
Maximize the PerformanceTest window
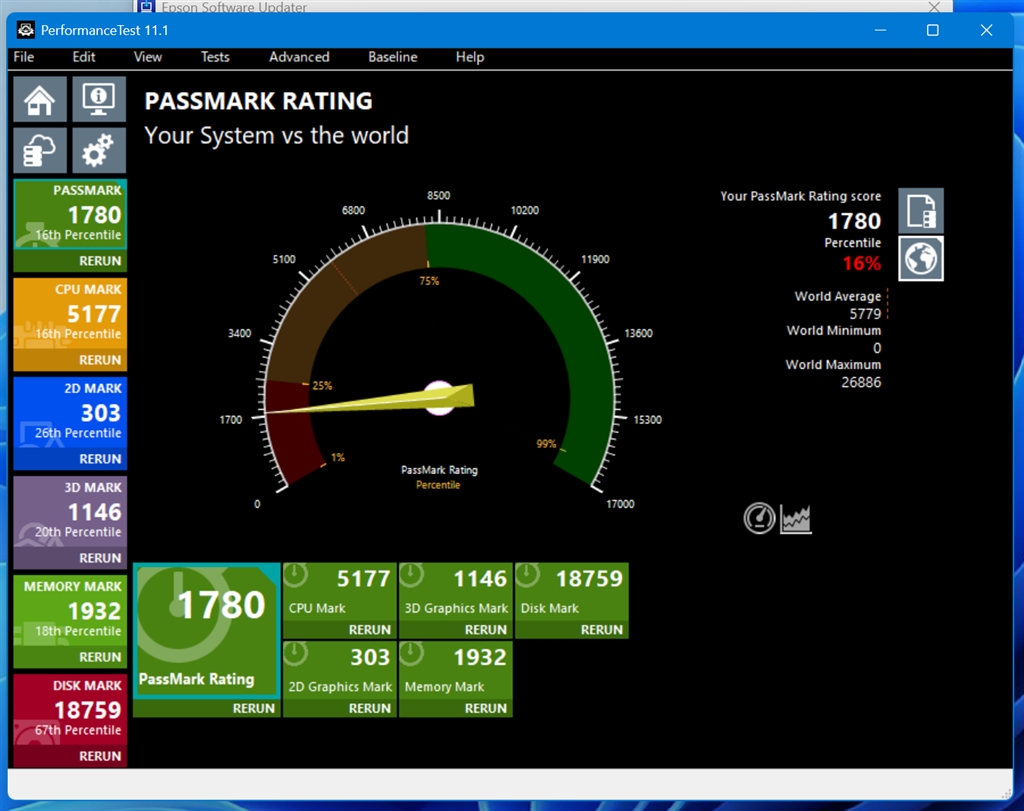(x=933, y=30)
